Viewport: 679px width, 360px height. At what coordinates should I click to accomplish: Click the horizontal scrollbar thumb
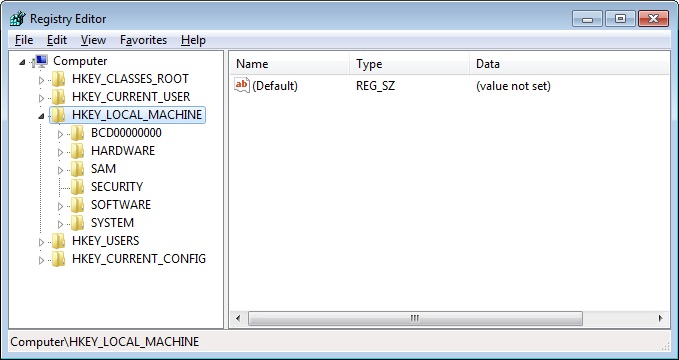pyautogui.click(x=415, y=318)
